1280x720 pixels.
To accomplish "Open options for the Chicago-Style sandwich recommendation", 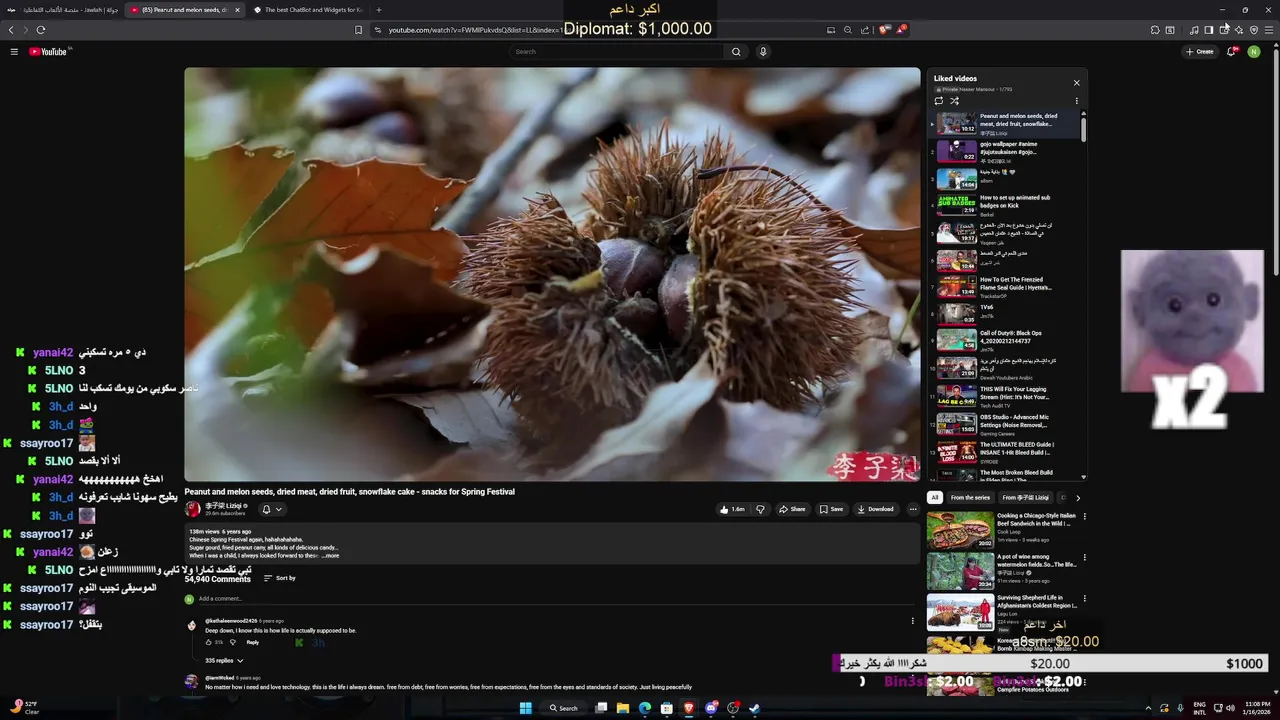I will tap(1085, 517).
